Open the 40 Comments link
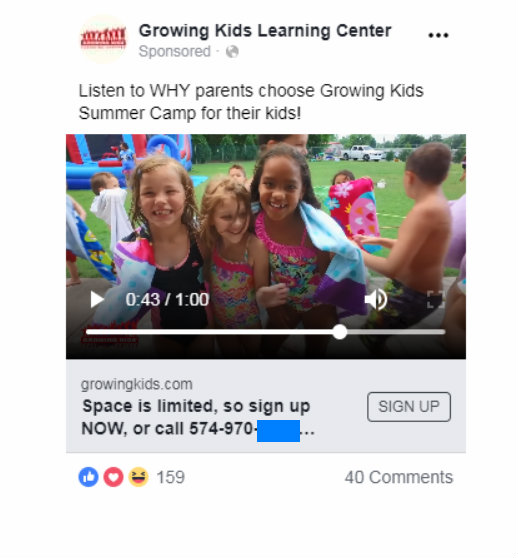The width and height of the screenshot is (518, 558). (x=399, y=477)
